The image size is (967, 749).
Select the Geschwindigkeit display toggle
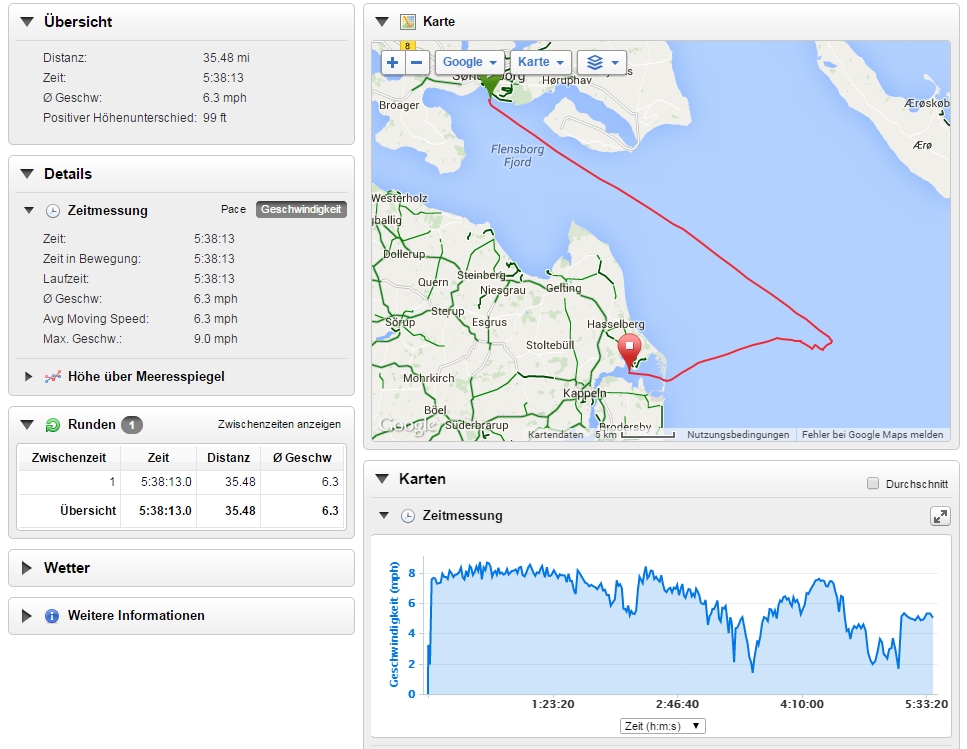click(x=301, y=210)
